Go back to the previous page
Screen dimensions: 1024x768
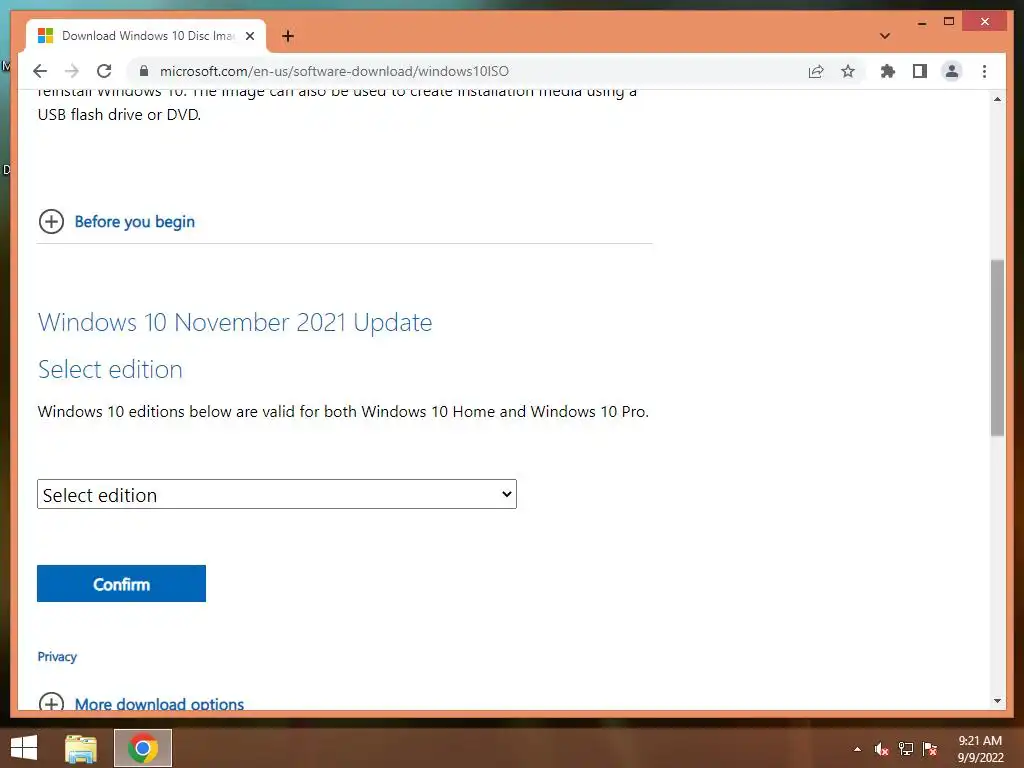[40, 71]
